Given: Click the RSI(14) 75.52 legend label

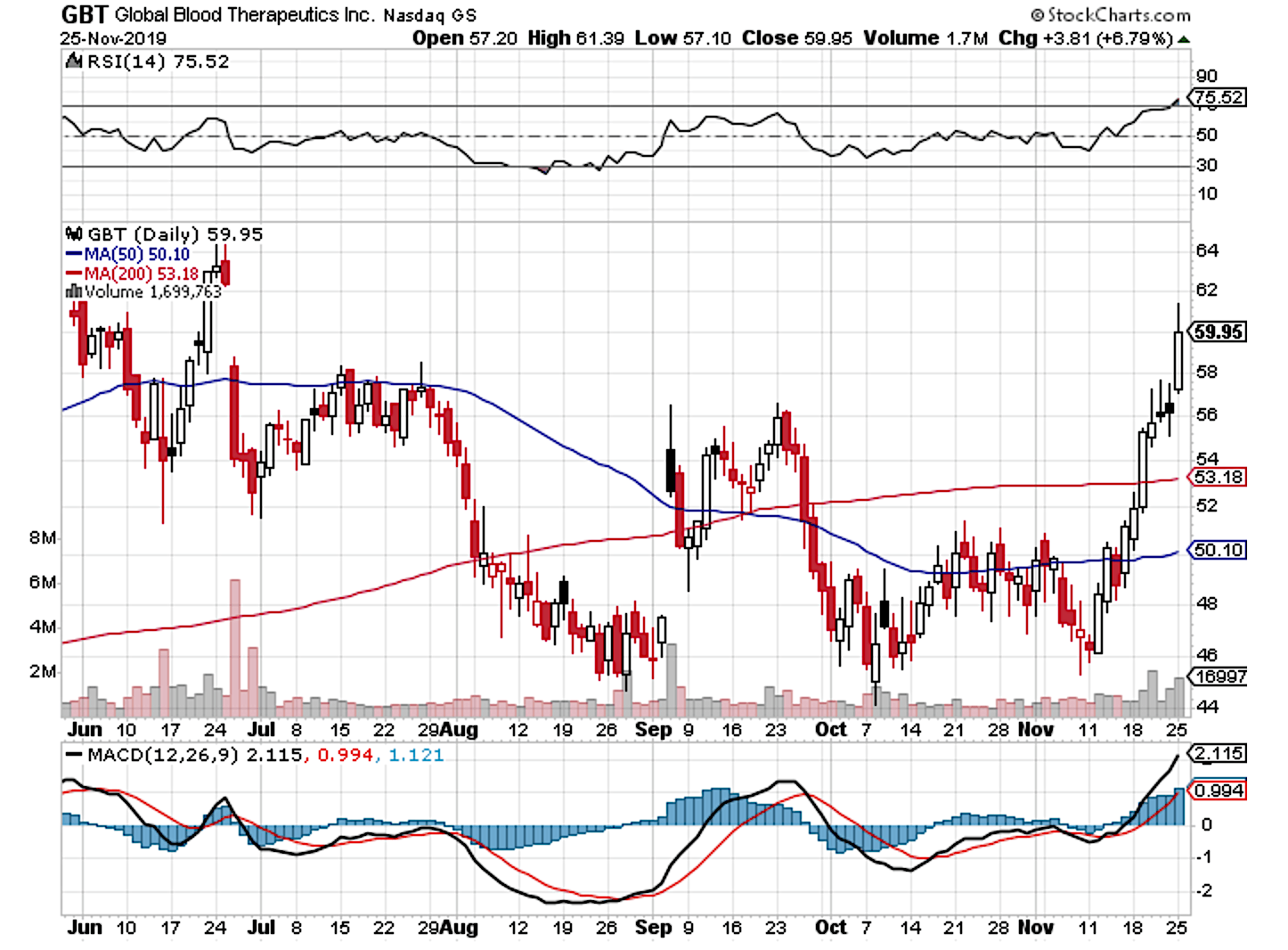Looking at the screenshot, I should 158,61.
